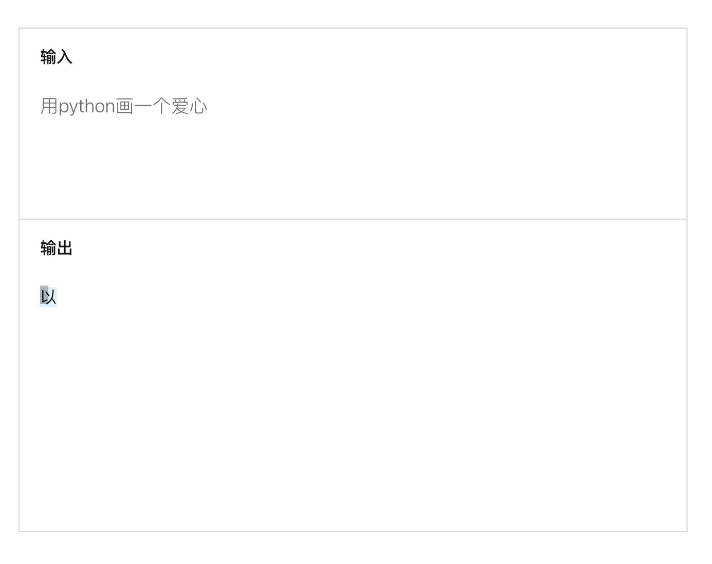Click the word python in the prompt

click(x=87, y=107)
